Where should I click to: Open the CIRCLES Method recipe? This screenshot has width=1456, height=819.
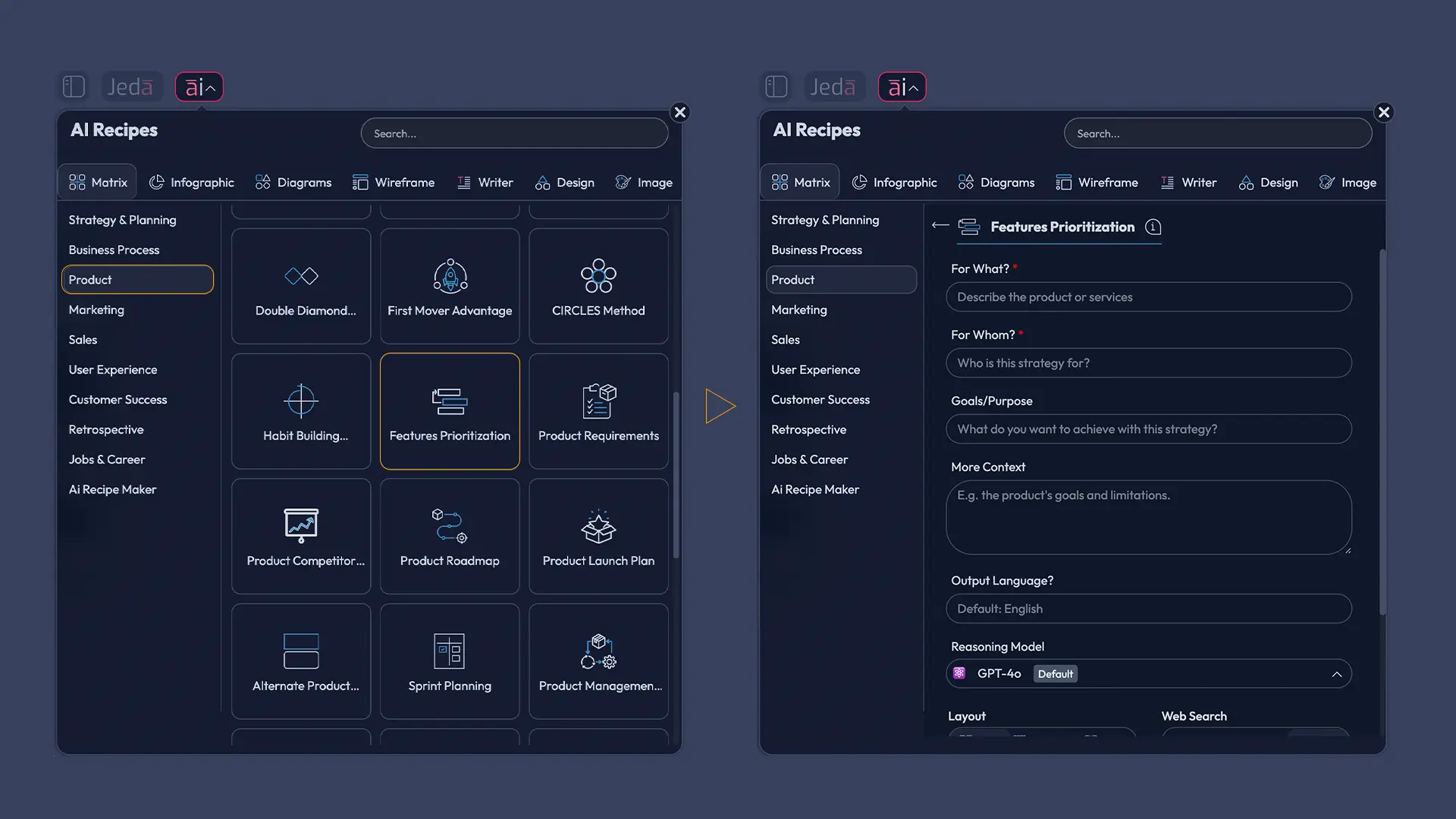598,286
